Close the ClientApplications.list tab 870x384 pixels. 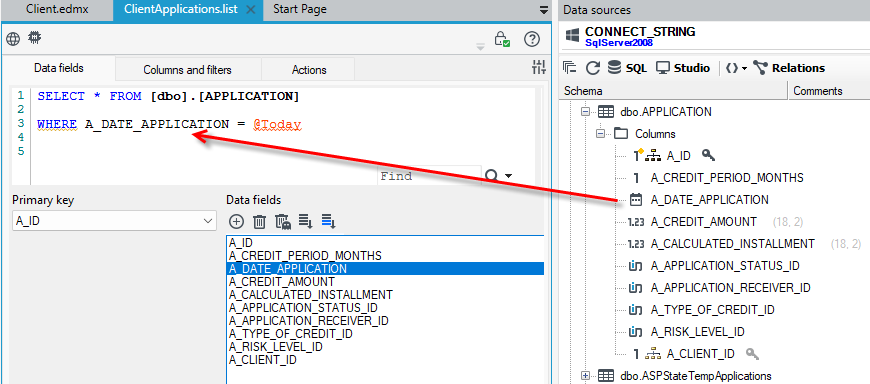pyautogui.click(x=250, y=9)
